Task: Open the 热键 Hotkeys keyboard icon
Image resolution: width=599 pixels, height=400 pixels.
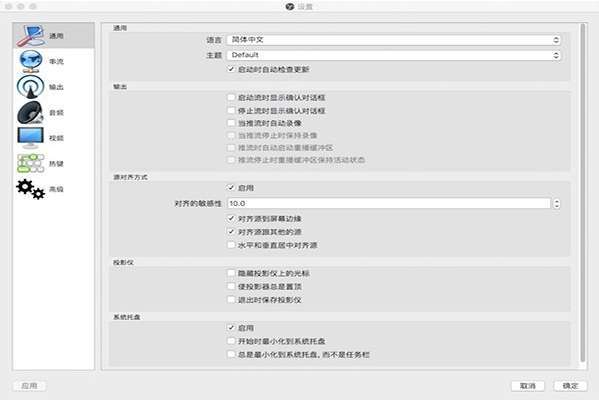Action: 31,164
